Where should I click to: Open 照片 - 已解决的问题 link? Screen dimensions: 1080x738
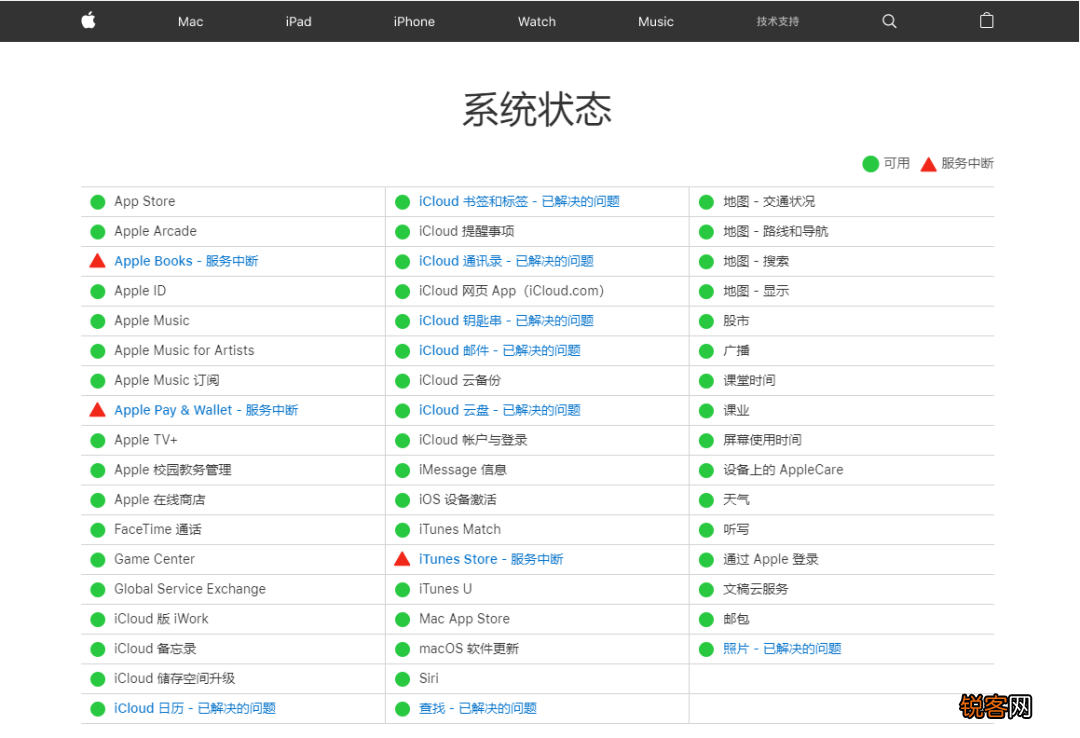click(782, 648)
